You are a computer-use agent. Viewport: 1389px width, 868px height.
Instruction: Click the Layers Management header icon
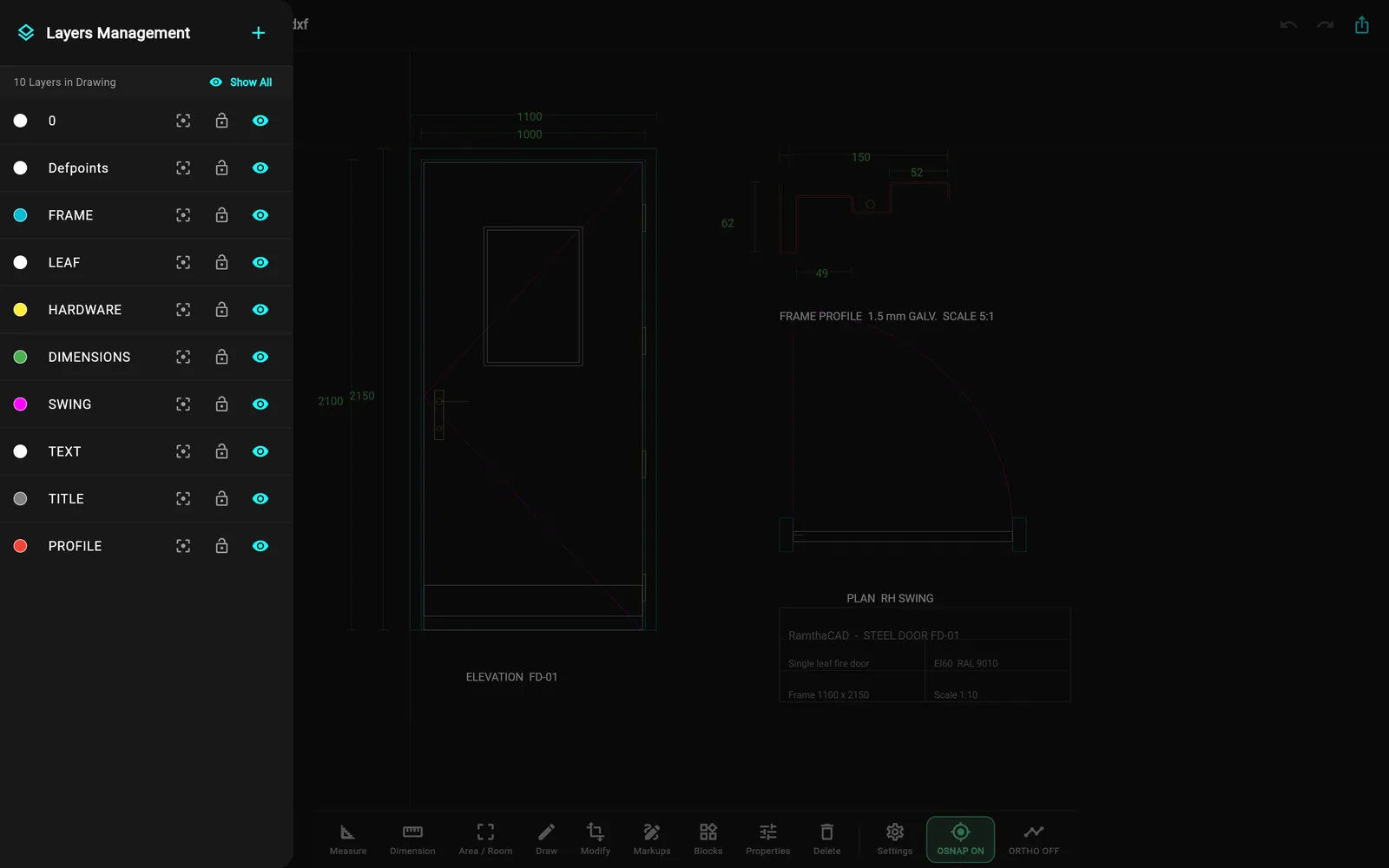tap(26, 33)
